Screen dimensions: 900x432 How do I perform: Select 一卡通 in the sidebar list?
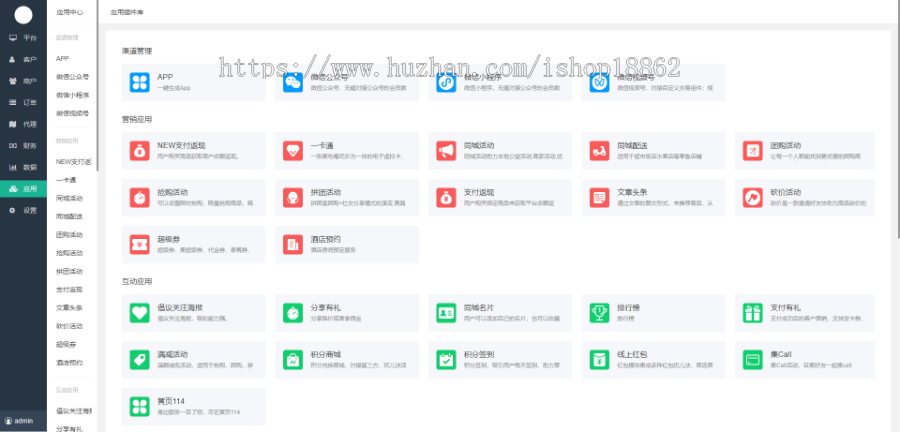tap(66, 180)
